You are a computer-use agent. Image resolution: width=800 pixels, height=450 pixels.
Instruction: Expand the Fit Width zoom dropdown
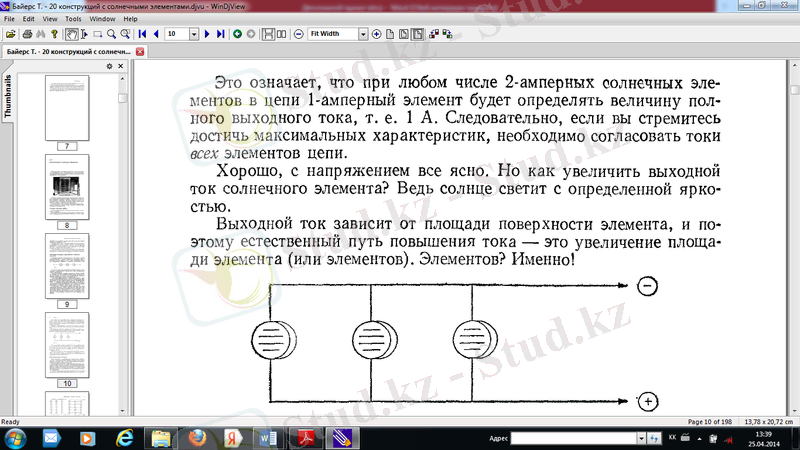(x=362, y=33)
